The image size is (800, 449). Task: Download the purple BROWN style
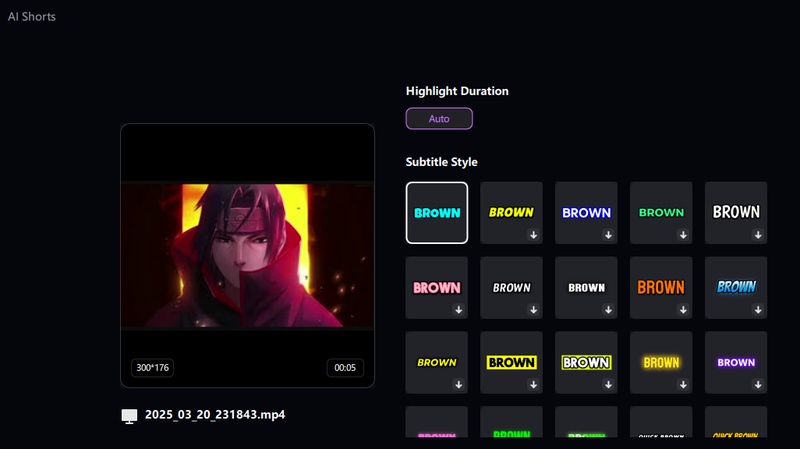point(758,385)
